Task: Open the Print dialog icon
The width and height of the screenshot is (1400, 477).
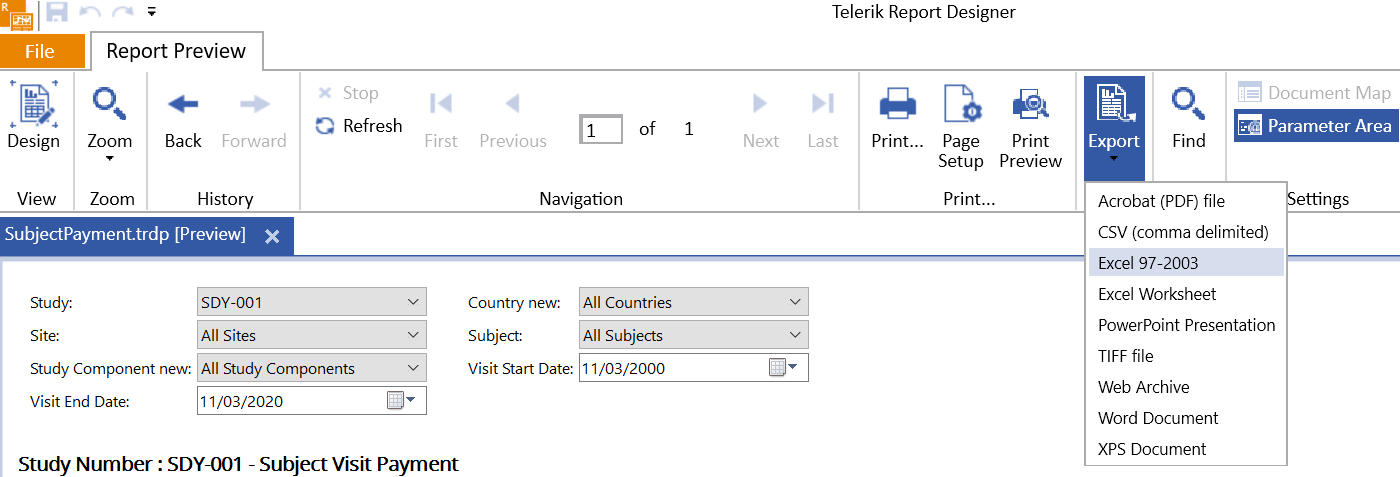Action: [x=897, y=104]
